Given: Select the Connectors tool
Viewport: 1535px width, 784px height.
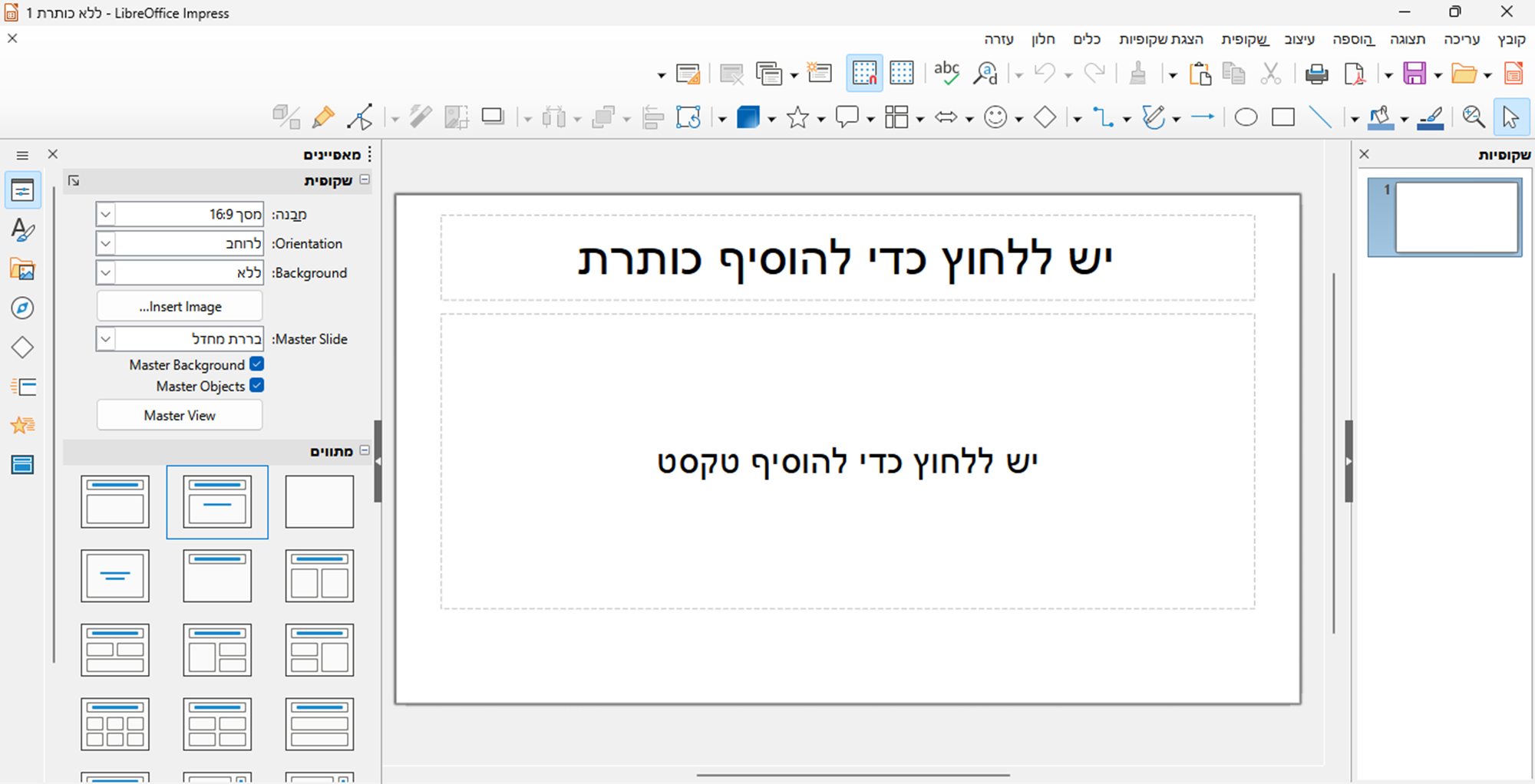Looking at the screenshot, I should pos(1104,117).
